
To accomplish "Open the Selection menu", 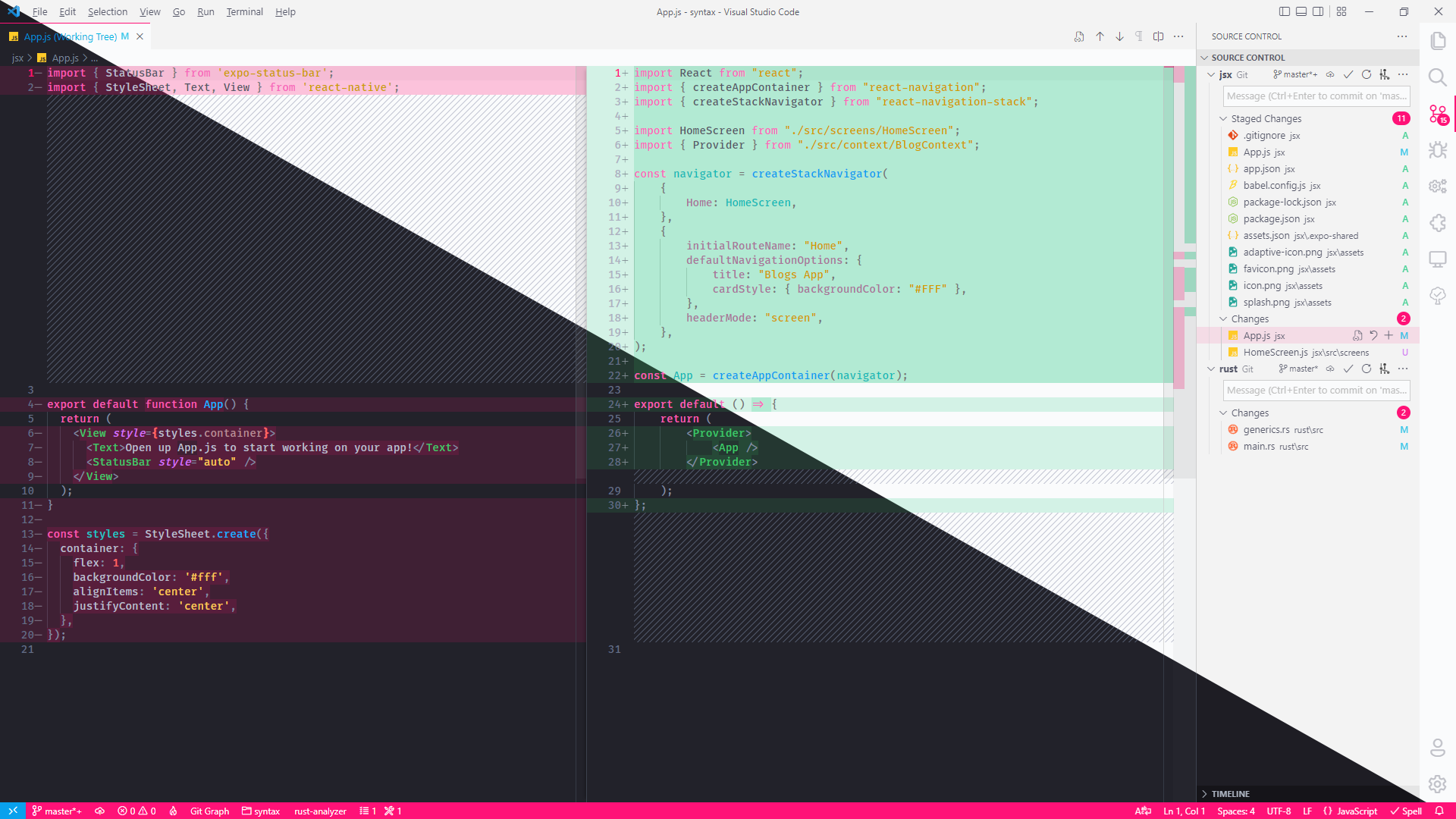I will click(x=108, y=11).
